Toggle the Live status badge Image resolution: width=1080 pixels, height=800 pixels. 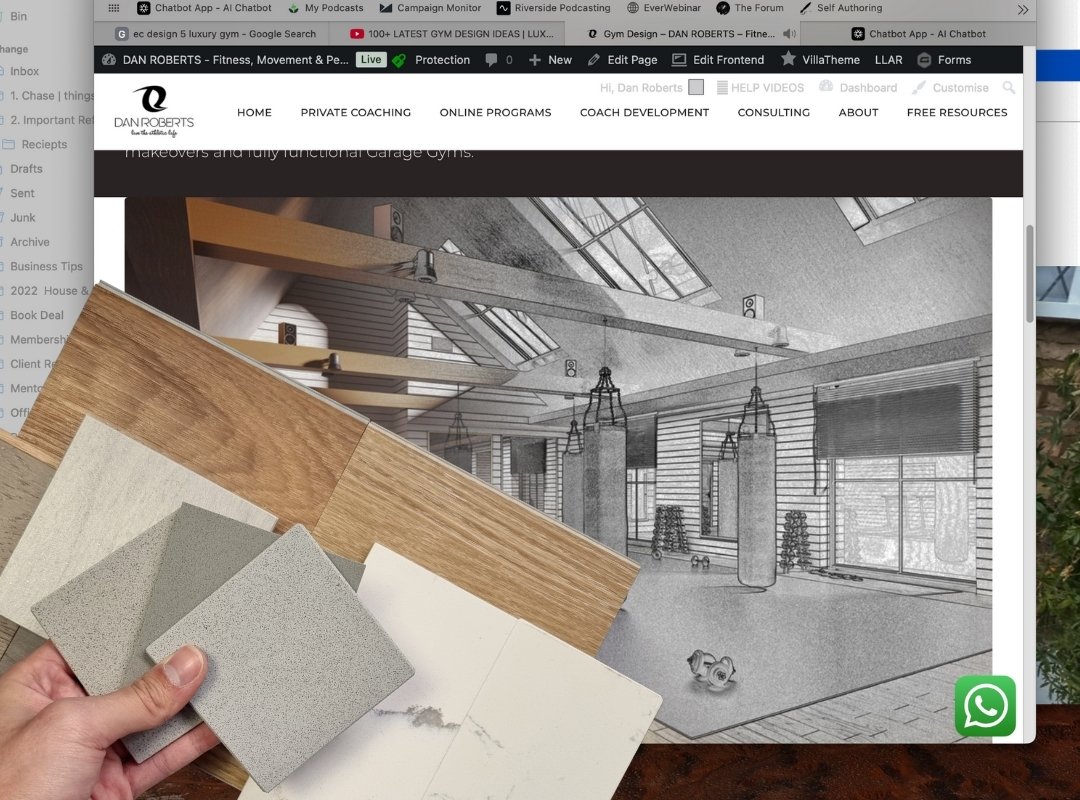tap(371, 60)
